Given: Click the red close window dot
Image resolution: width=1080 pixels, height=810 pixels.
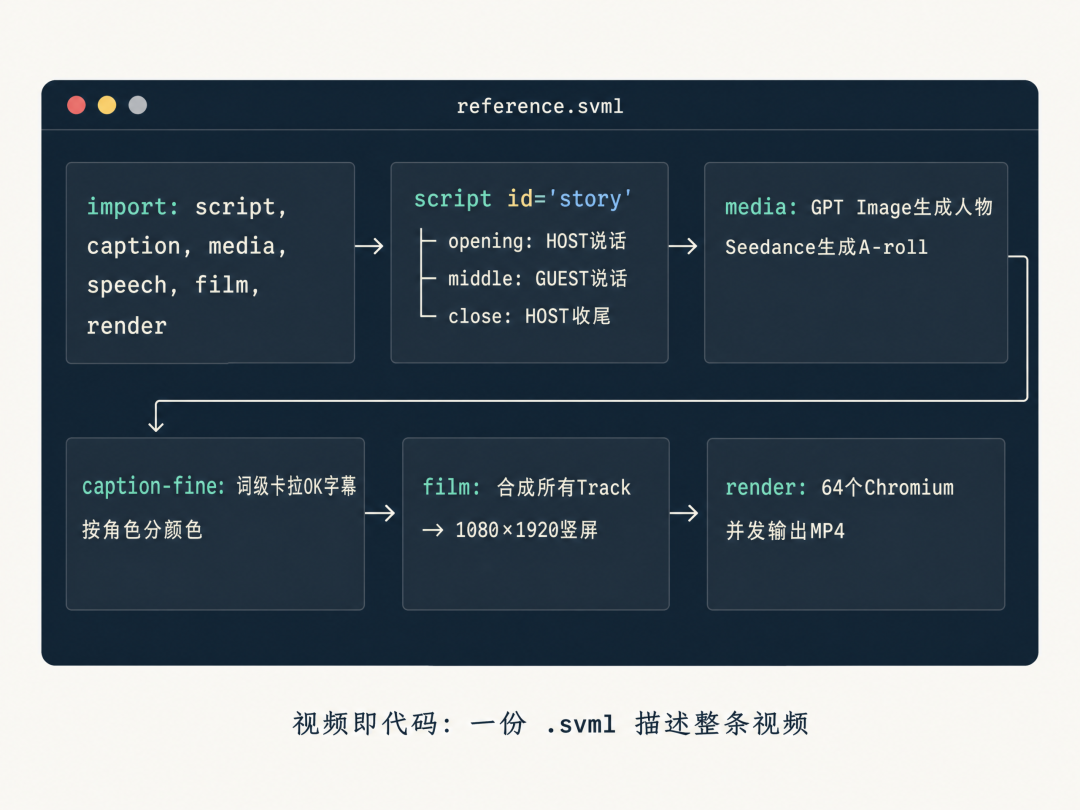Looking at the screenshot, I should point(76,105).
